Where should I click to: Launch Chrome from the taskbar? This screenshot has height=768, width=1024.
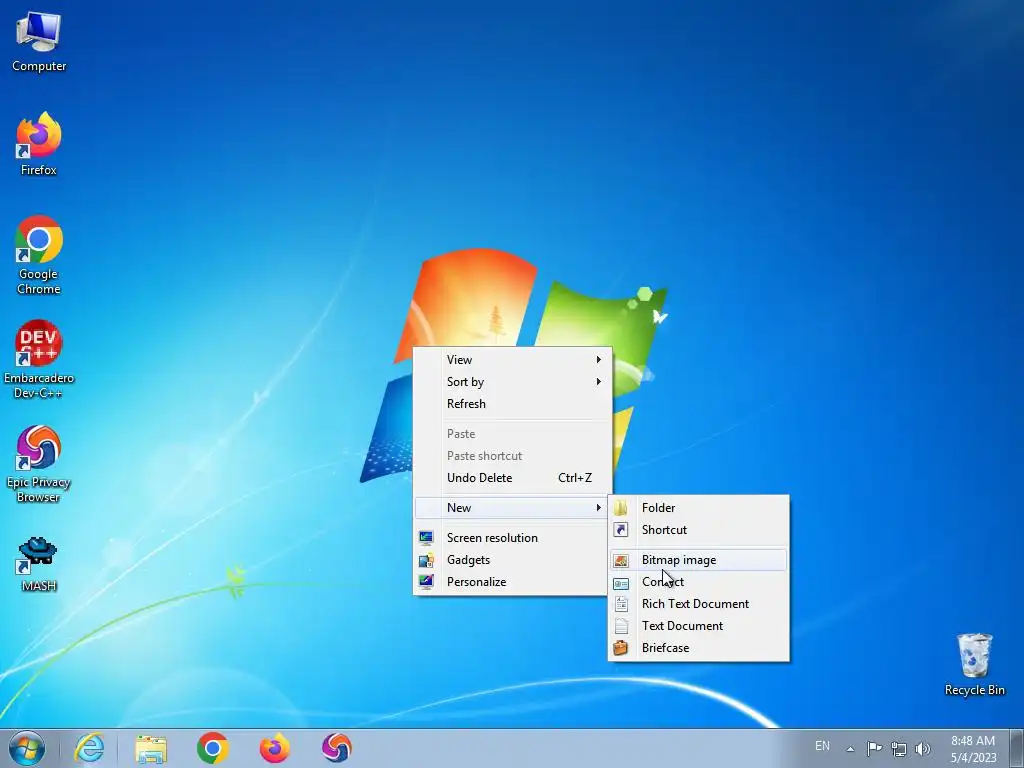212,748
